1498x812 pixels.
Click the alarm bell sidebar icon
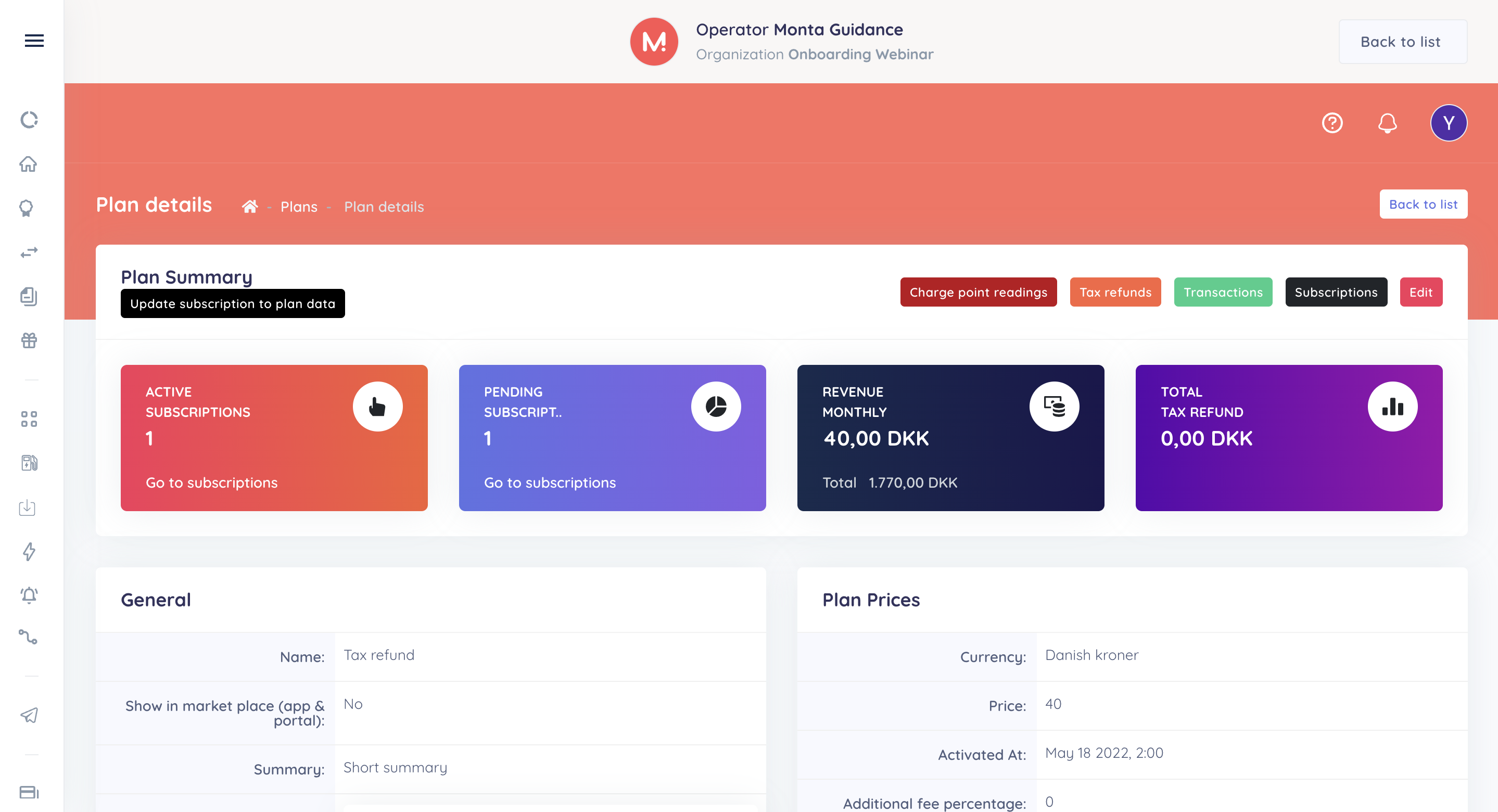pos(29,595)
